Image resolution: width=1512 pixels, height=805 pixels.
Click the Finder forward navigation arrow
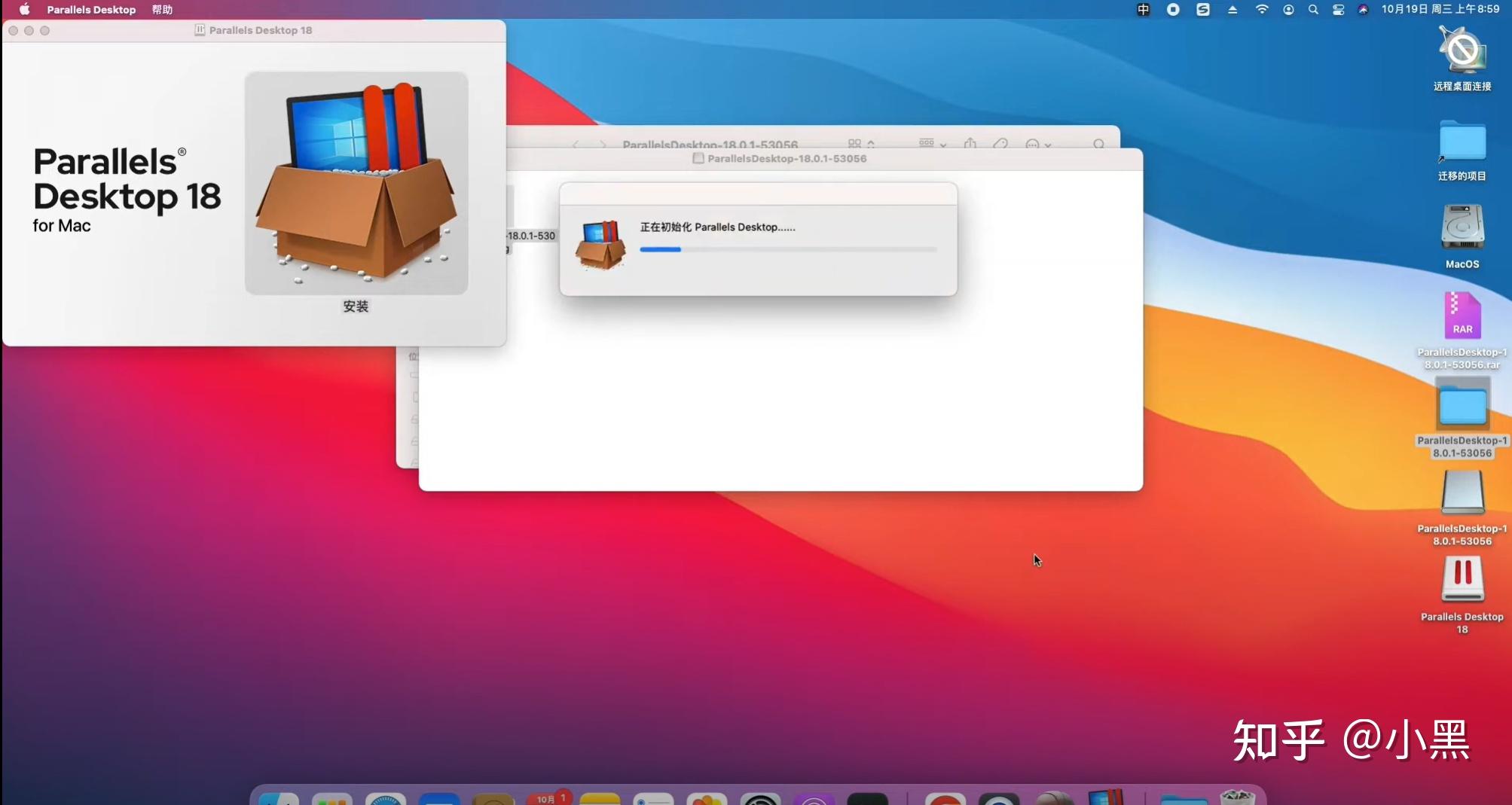pyautogui.click(x=603, y=144)
